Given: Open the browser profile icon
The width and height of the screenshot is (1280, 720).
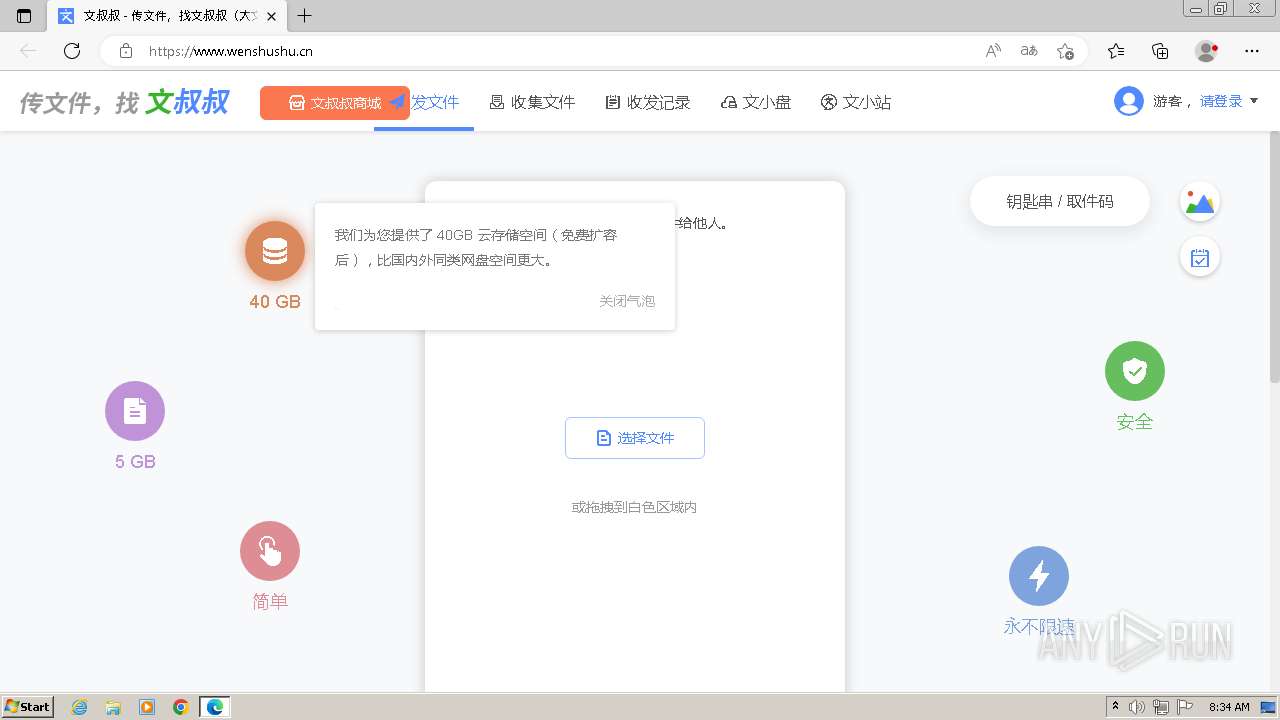Looking at the screenshot, I should click(x=1206, y=51).
